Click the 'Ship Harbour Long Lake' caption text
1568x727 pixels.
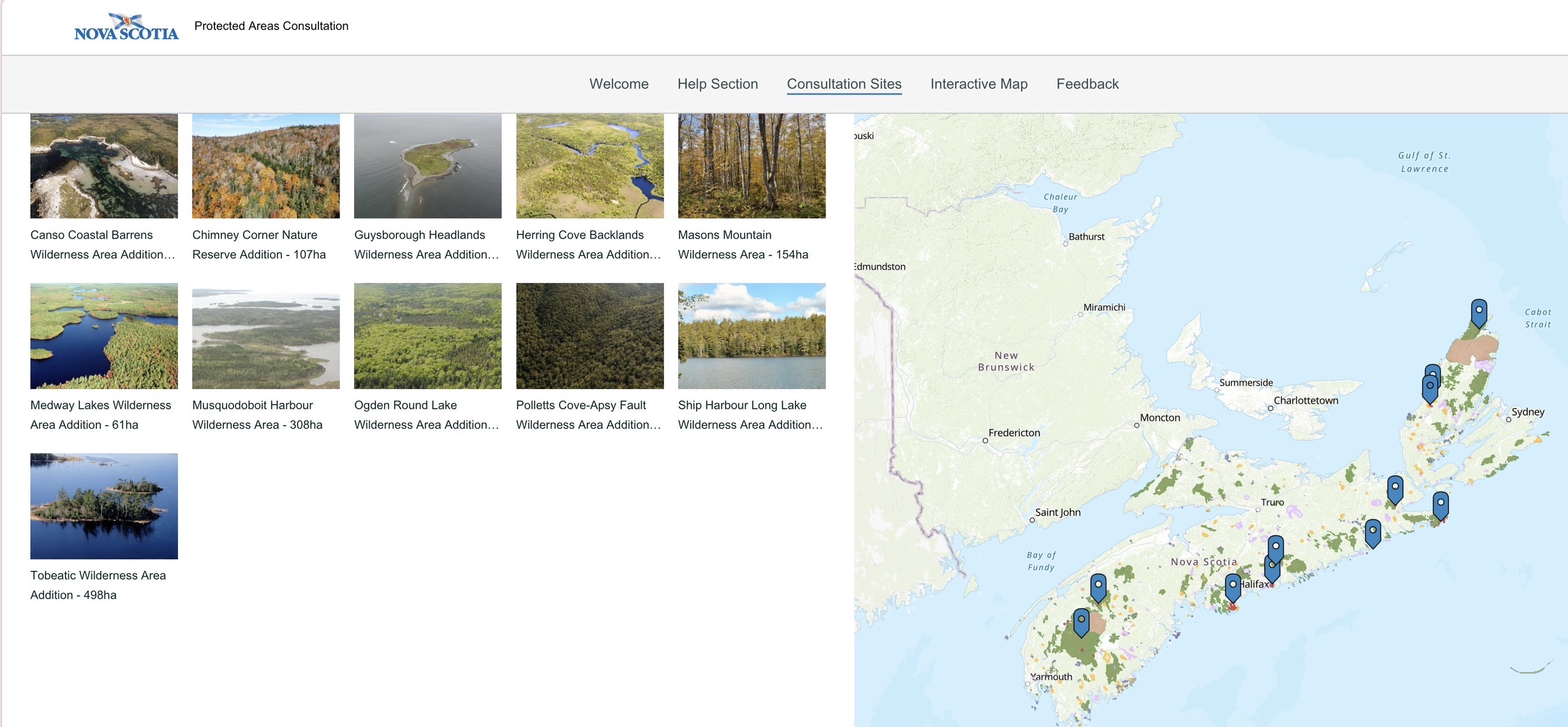(743, 406)
